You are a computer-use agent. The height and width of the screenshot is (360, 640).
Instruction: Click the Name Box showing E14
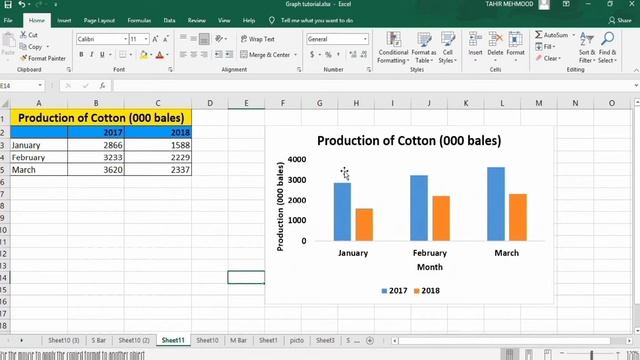(x=20, y=86)
